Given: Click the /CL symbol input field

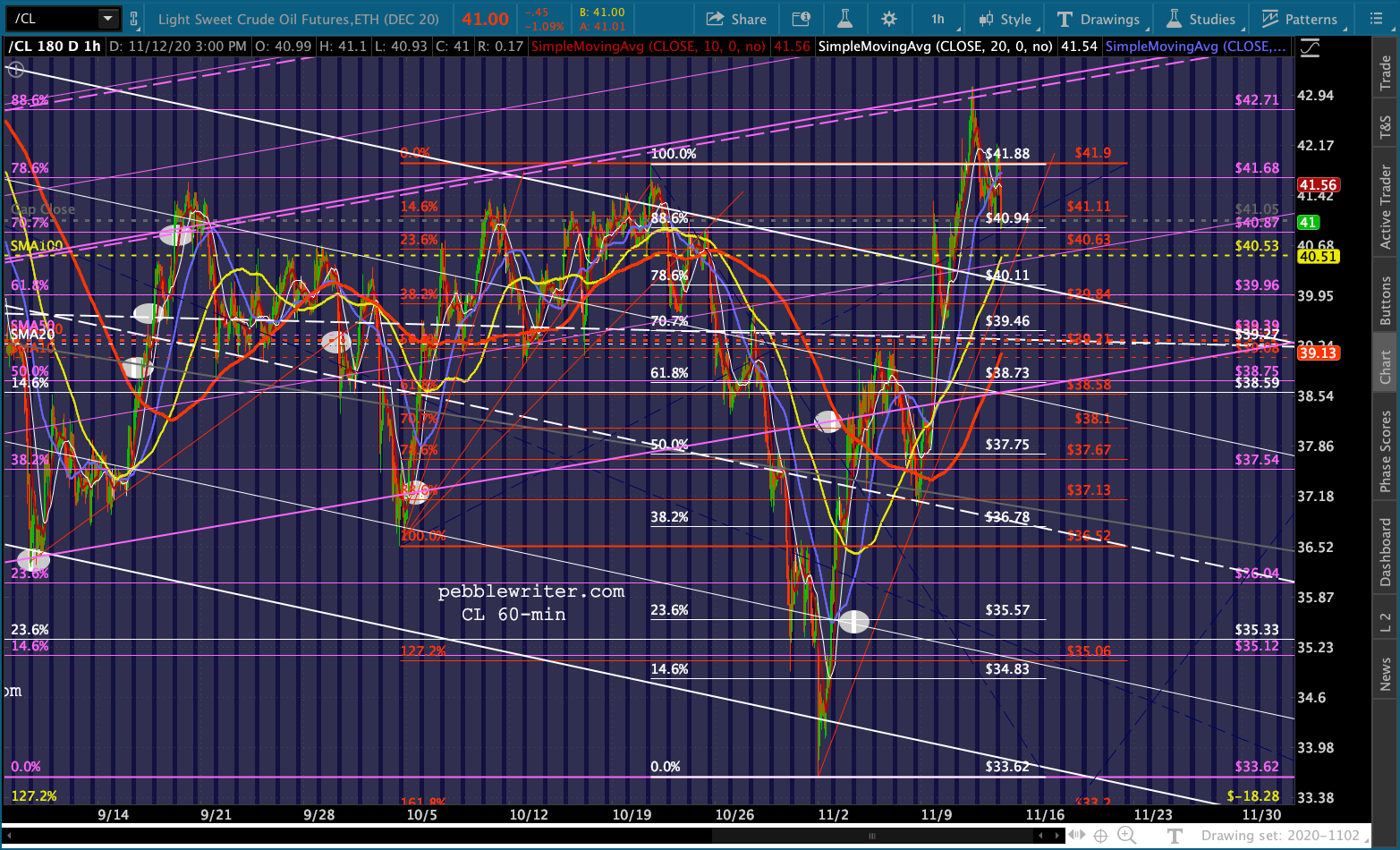Looking at the screenshot, I should click(54, 19).
